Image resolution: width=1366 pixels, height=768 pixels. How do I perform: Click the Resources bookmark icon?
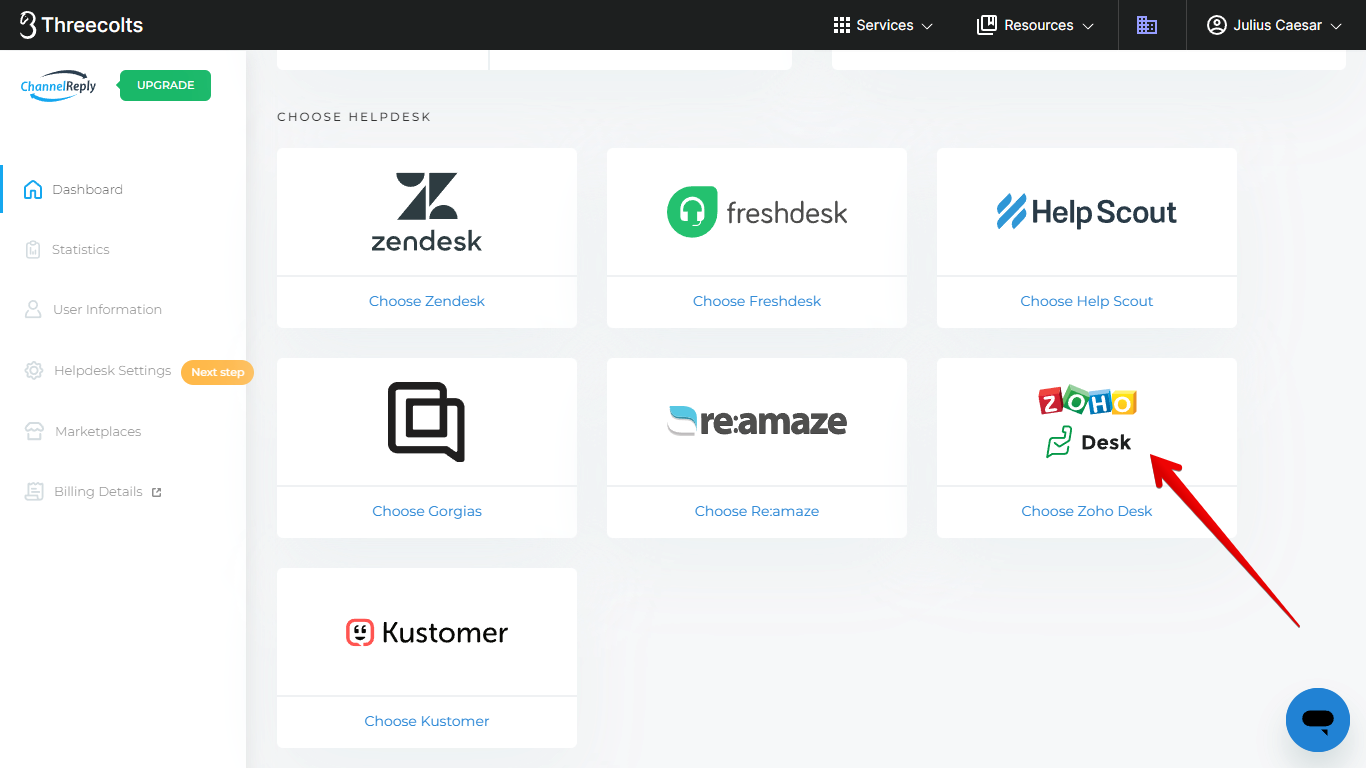click(987, 25)
